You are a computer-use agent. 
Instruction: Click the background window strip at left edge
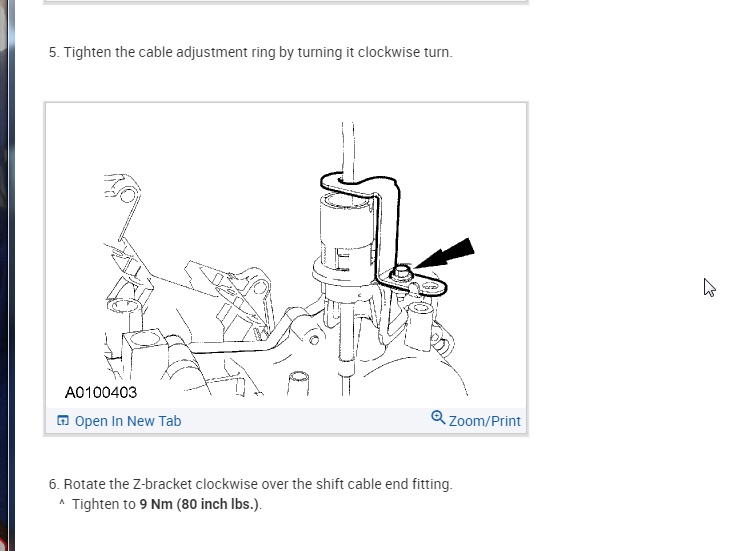(x=7, y=275)
